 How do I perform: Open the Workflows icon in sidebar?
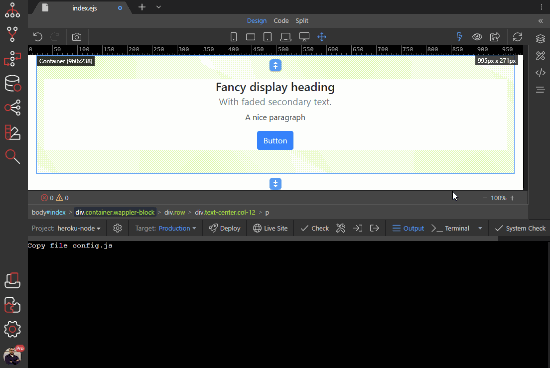[x=12, y=58]
